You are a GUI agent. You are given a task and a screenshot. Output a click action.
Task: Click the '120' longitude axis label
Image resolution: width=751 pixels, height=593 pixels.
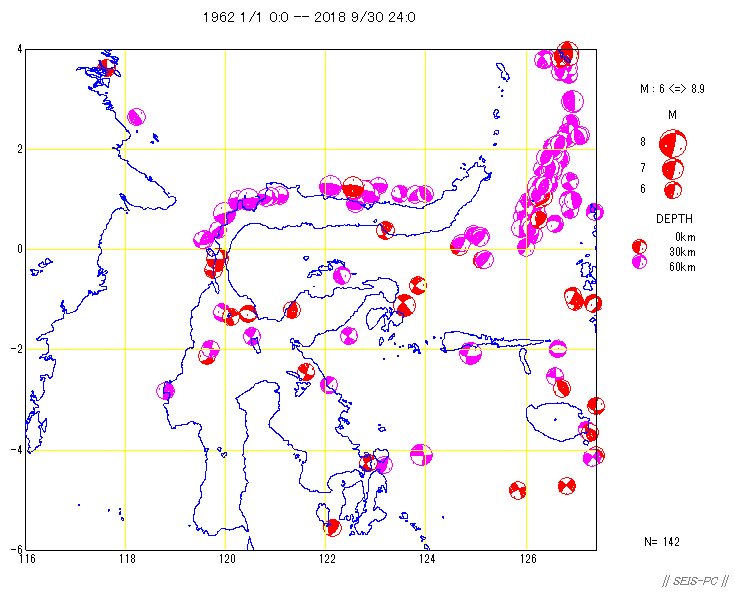point(227,559)
